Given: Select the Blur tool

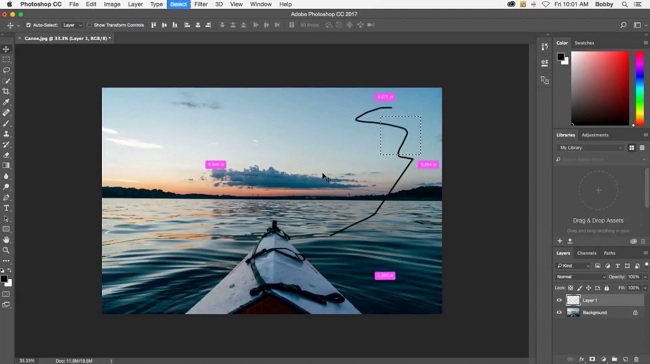Looking at the screenshot, I should [6, 176].
